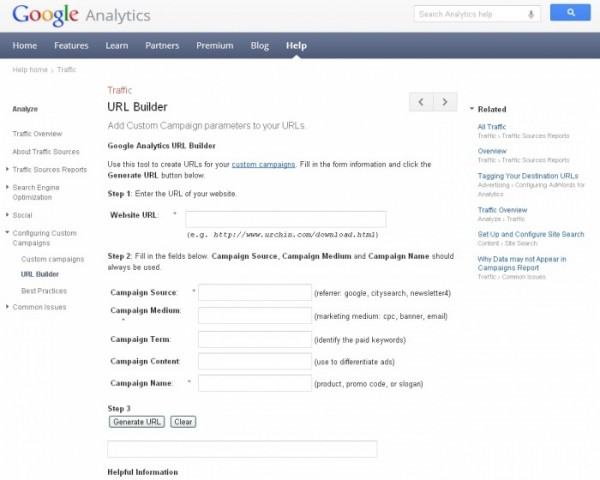Open Traffic Overview related link
Image resolution: width=600 pixels, height=480 pixels.
pos(502,210)
